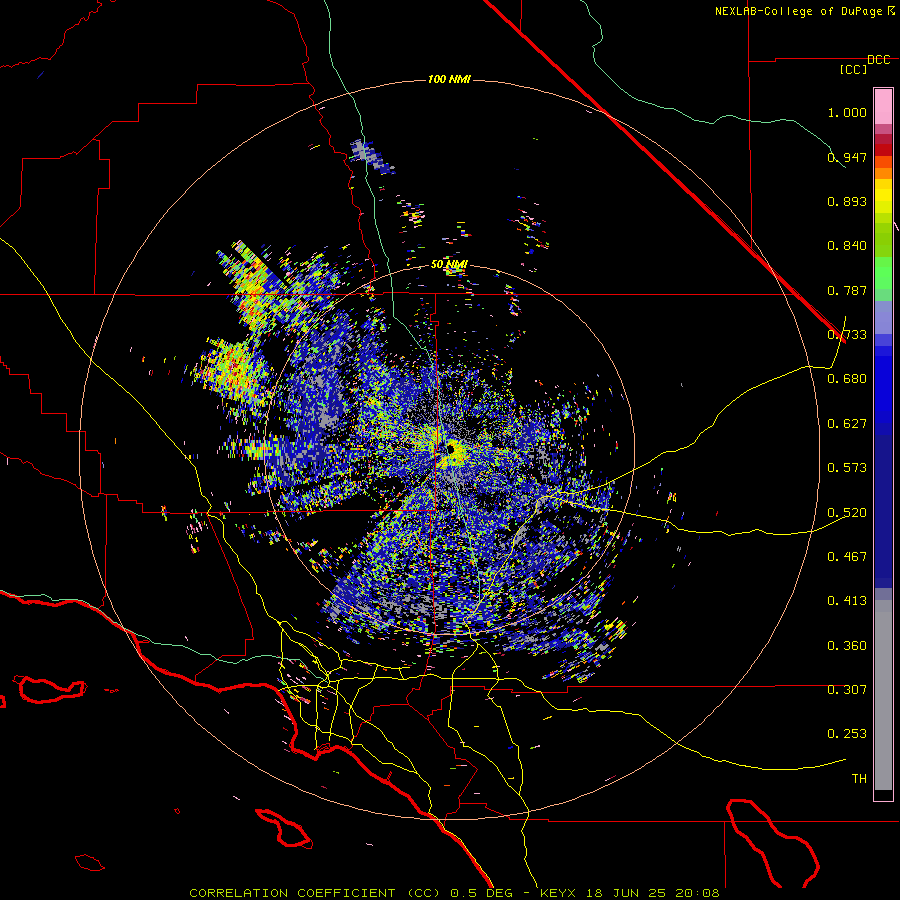Click the NEXLAB-College of DuPage title text
This screenshot has height=900, width=900.
click(798, 11)
